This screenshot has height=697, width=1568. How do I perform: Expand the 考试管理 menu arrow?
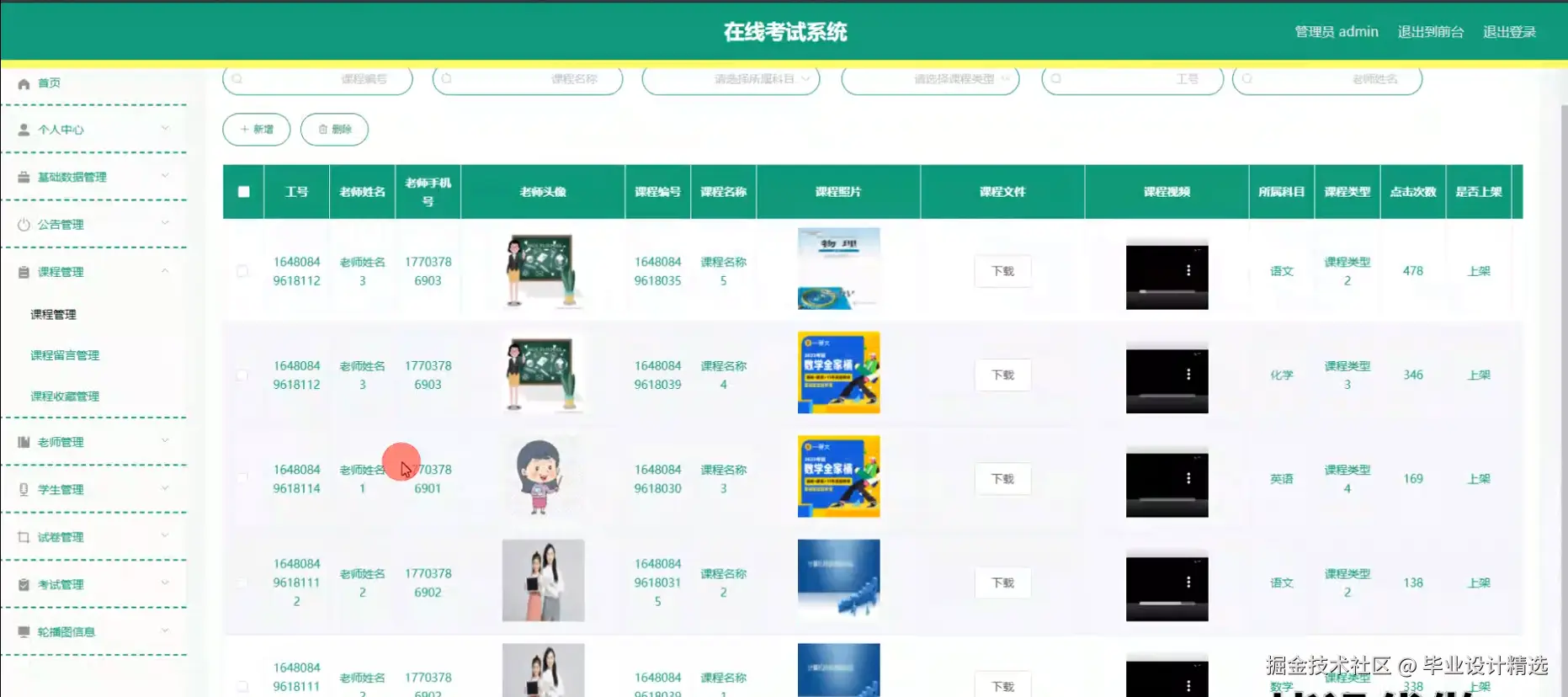point(165,583)
